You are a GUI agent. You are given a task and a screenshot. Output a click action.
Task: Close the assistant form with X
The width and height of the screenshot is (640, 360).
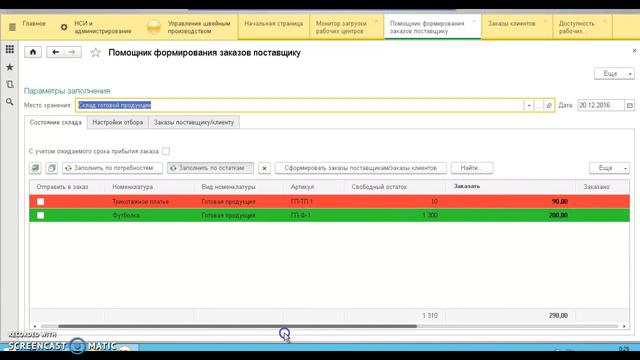[x=634, y=51]
